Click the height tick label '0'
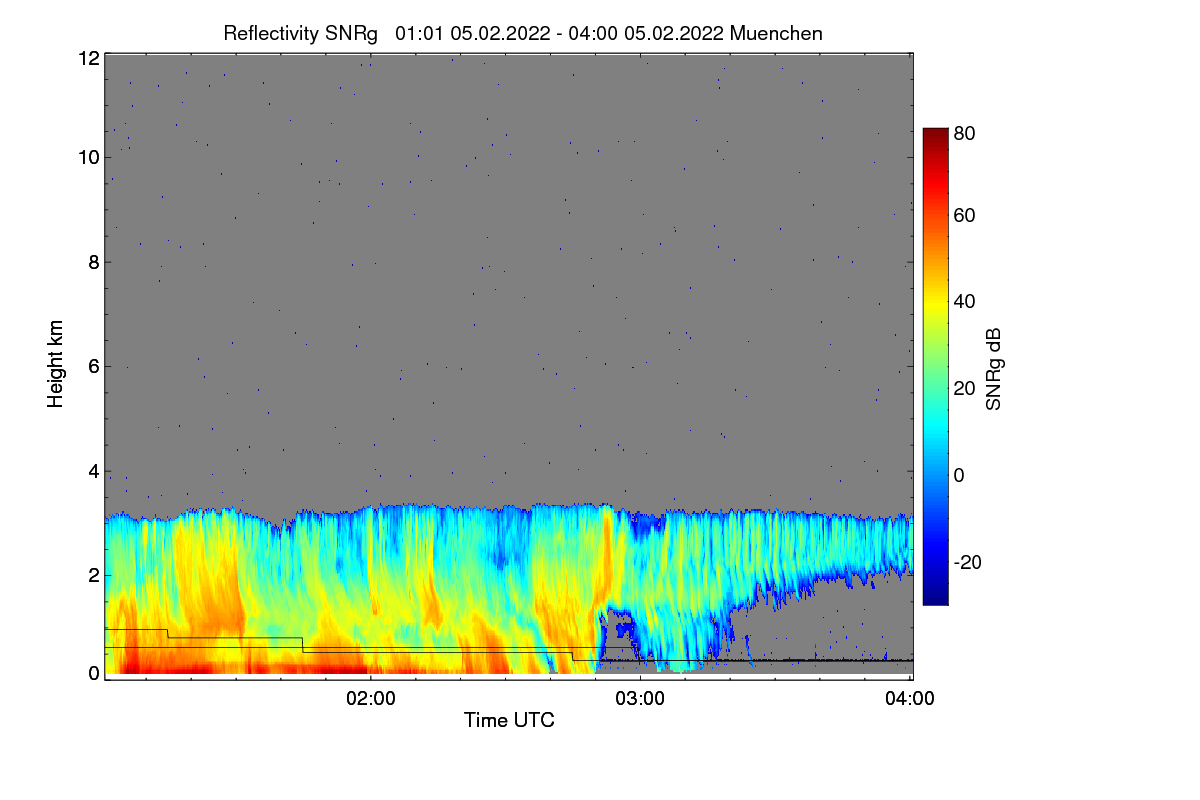1200x800 pixels. click(x=93, y=674)
